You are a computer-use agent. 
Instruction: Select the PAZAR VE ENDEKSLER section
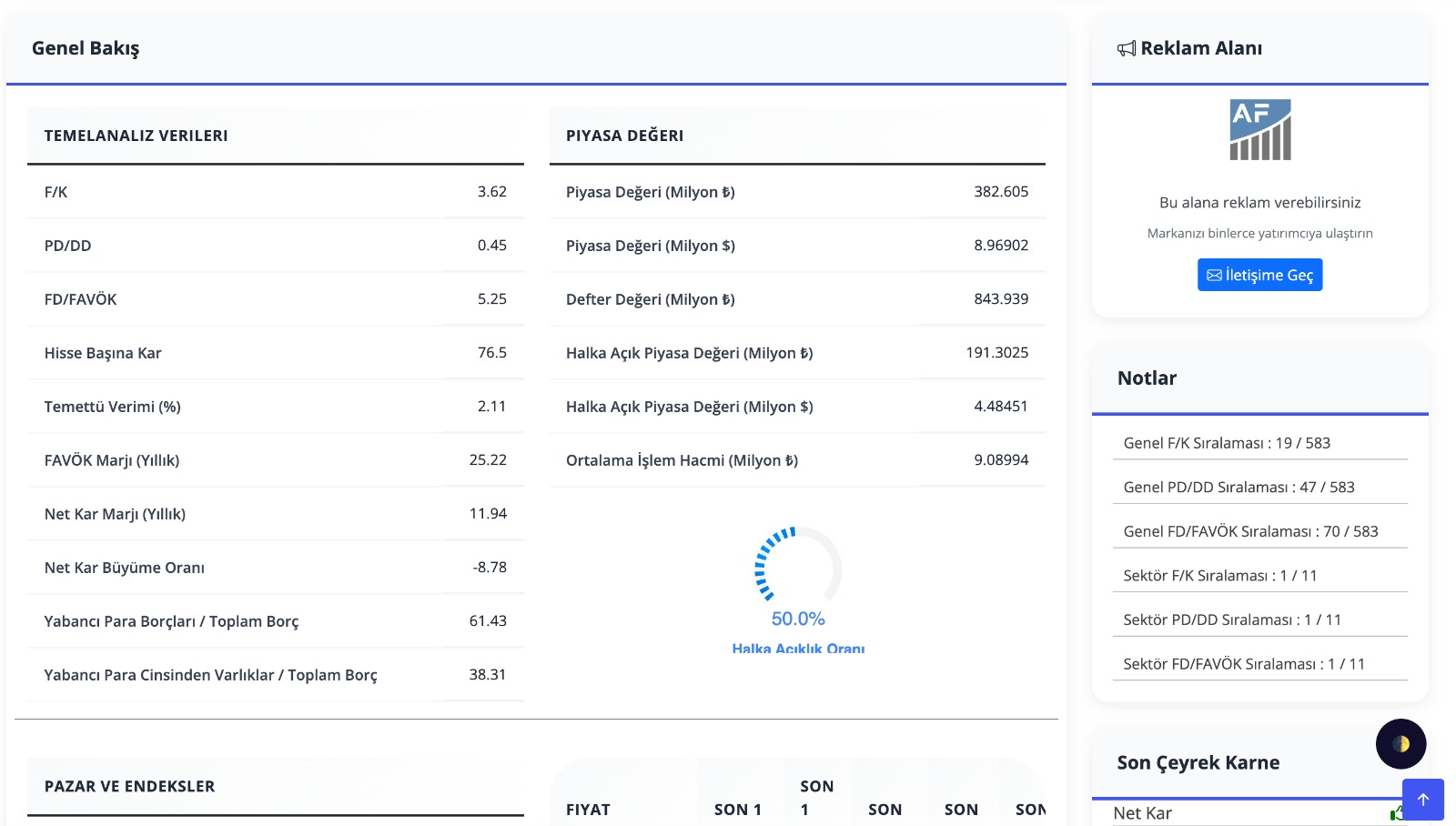[128, 786]
